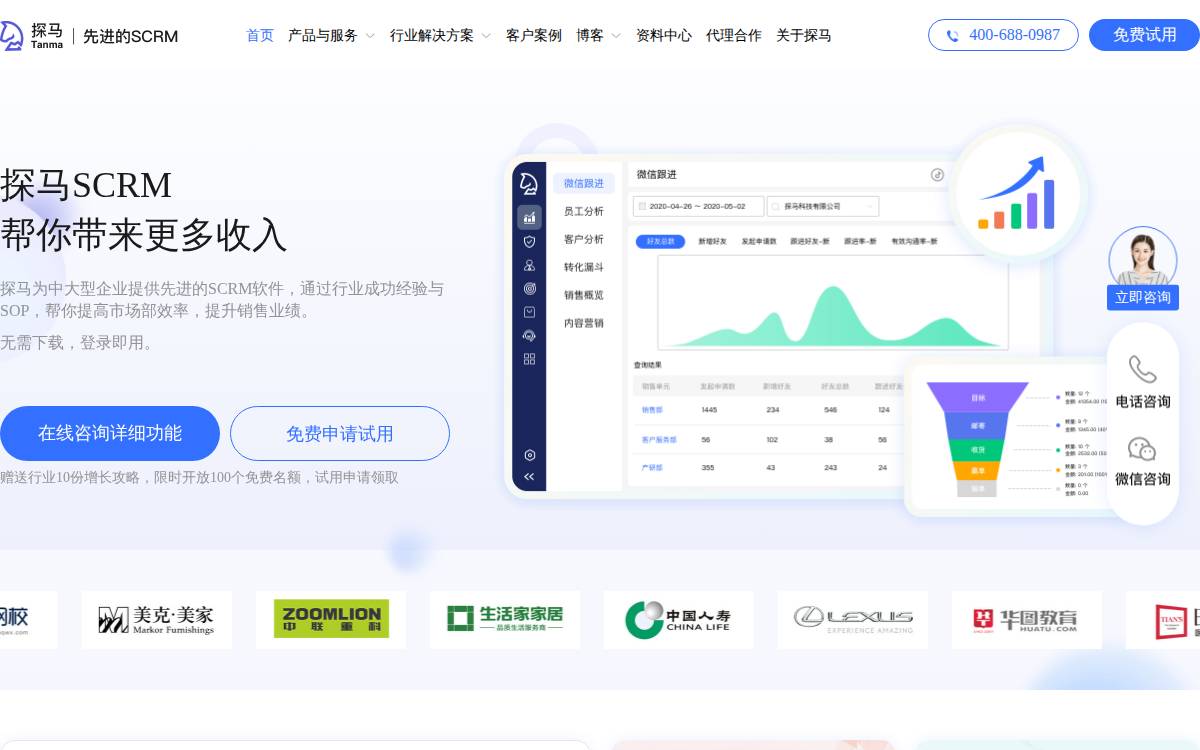Screen dimensions: 1200x750
Task: Select the target icon in dashboard sidebar
Action: coord(529,288)
